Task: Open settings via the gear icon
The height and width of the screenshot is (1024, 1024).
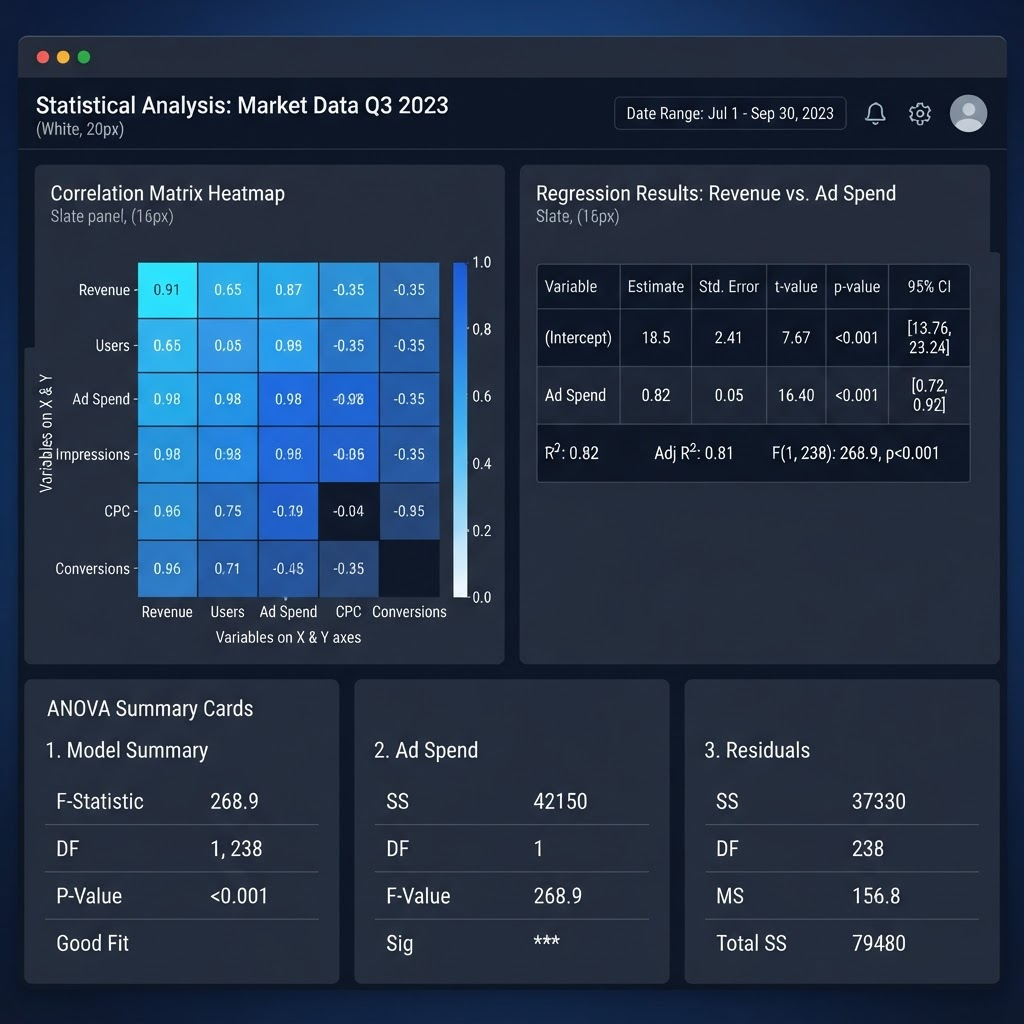Action: [920, 114]
